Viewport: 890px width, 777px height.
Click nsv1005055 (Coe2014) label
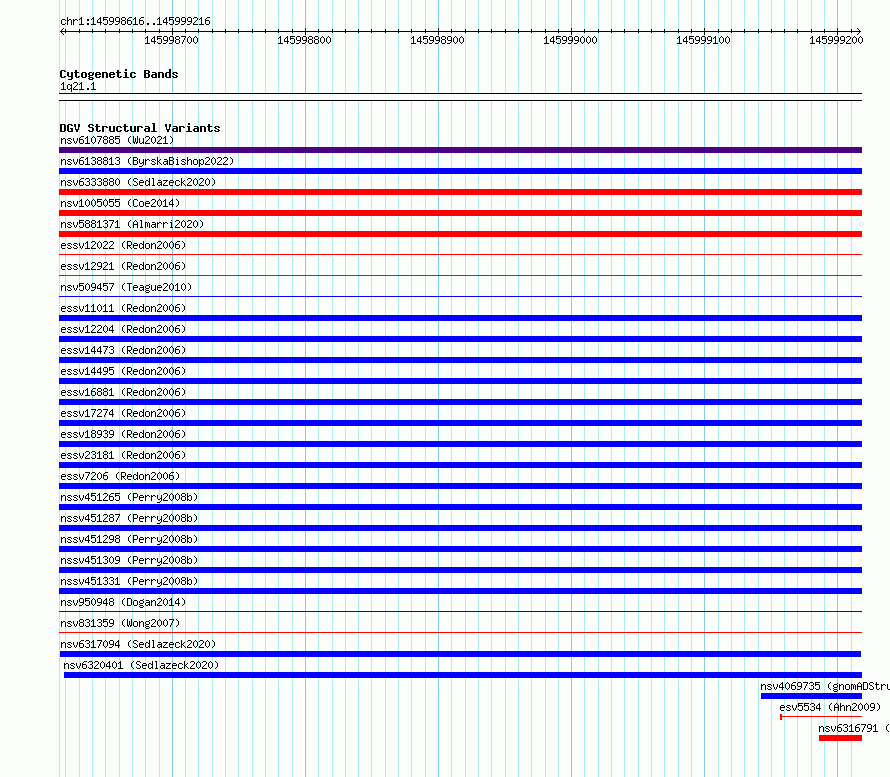120,203
